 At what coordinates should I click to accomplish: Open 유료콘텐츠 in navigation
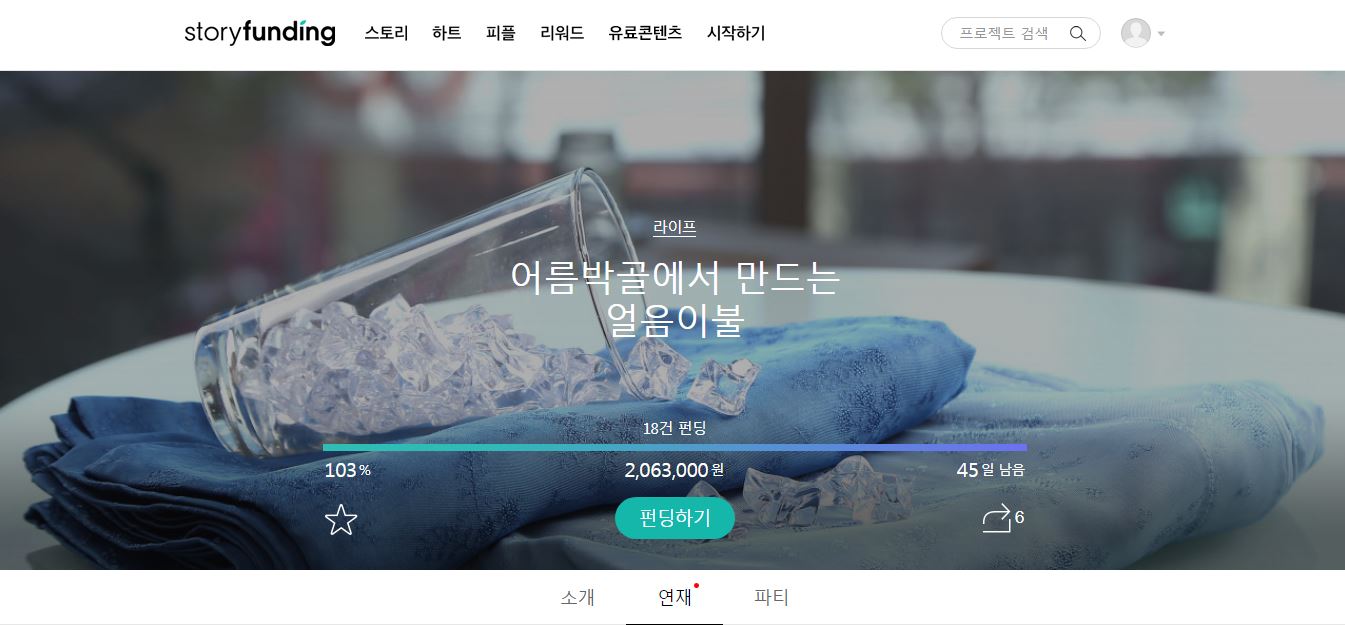click(x=645, y=33)
